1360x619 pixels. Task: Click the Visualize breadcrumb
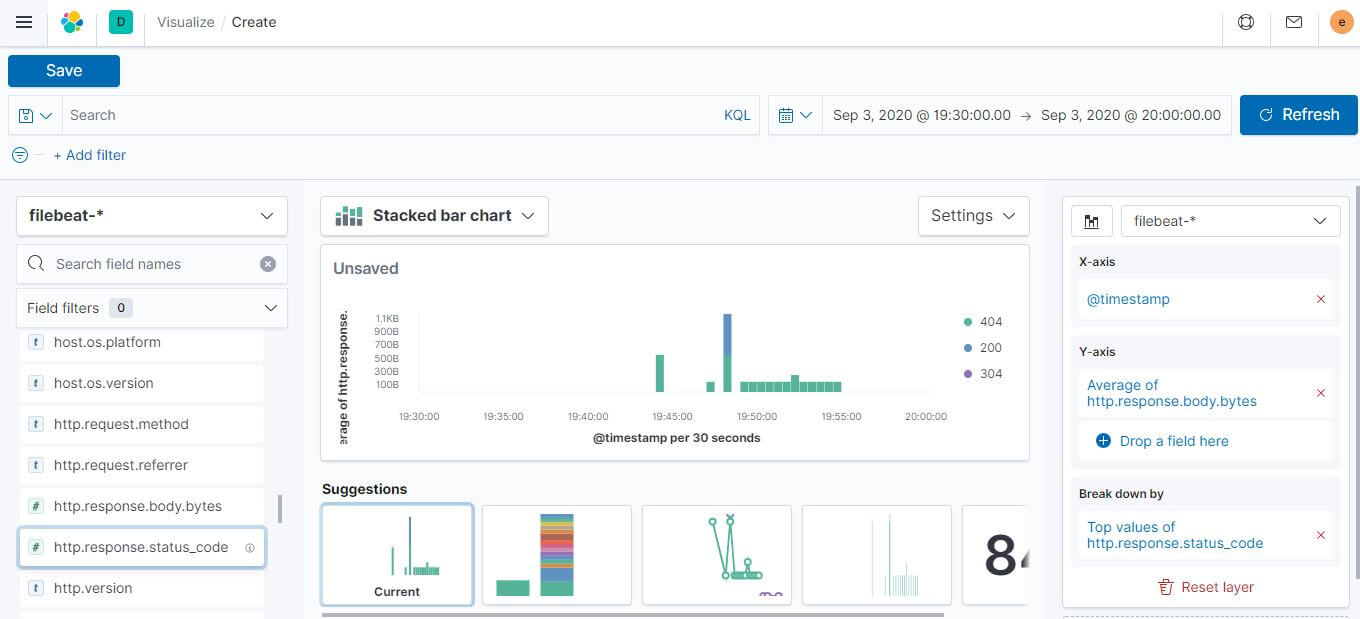185,21
